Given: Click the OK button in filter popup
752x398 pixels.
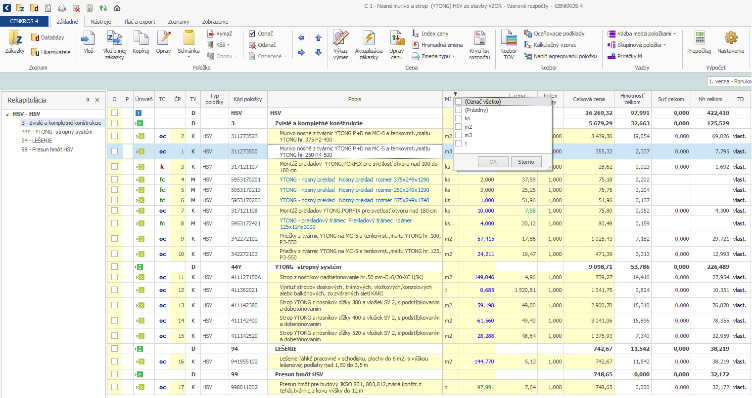Looking at the screenshot, I should [493, 162].
